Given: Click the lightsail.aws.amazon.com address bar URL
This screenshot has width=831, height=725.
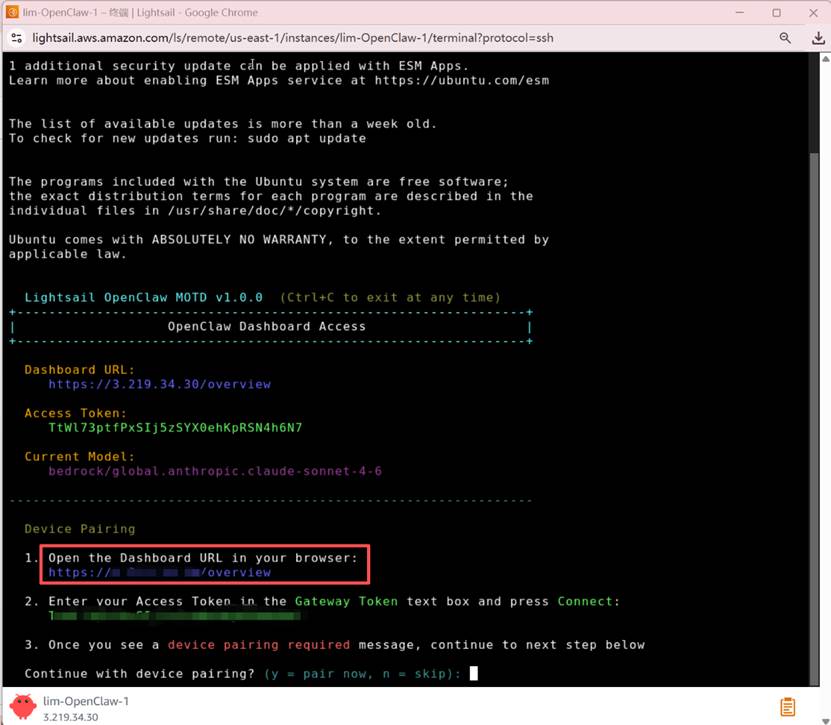Looking at the screenshot, I should coord(293,38).
